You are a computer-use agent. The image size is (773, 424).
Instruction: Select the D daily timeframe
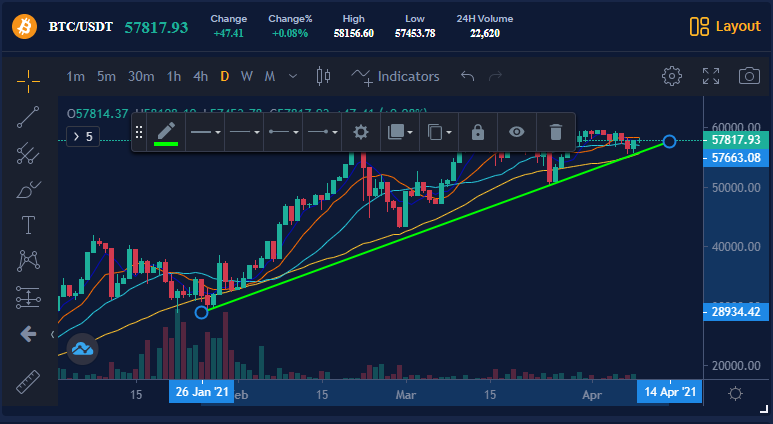pos(225,76)
